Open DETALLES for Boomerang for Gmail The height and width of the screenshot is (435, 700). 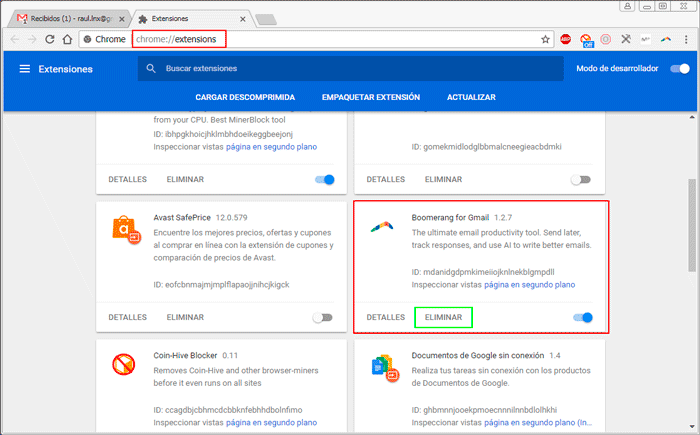pos(386,317)
